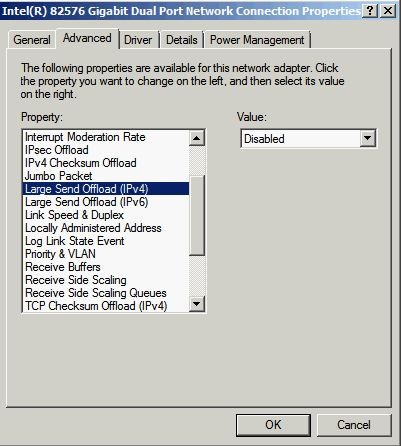Go to the Details tab

coord(182,40)
